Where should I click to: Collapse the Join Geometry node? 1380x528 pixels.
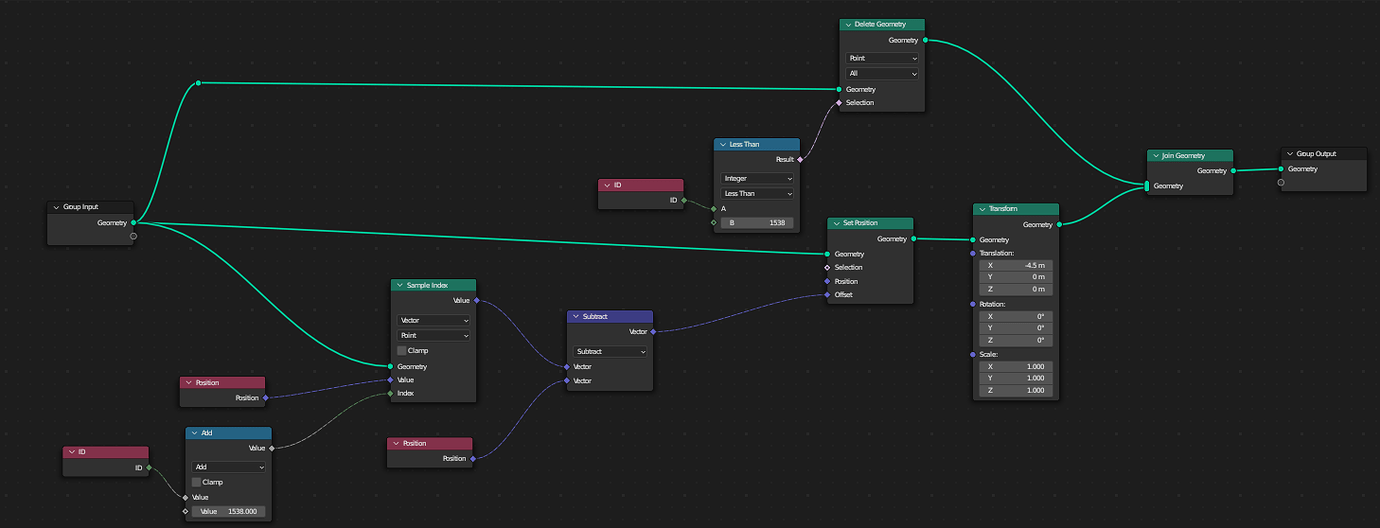click(1156, 155)
